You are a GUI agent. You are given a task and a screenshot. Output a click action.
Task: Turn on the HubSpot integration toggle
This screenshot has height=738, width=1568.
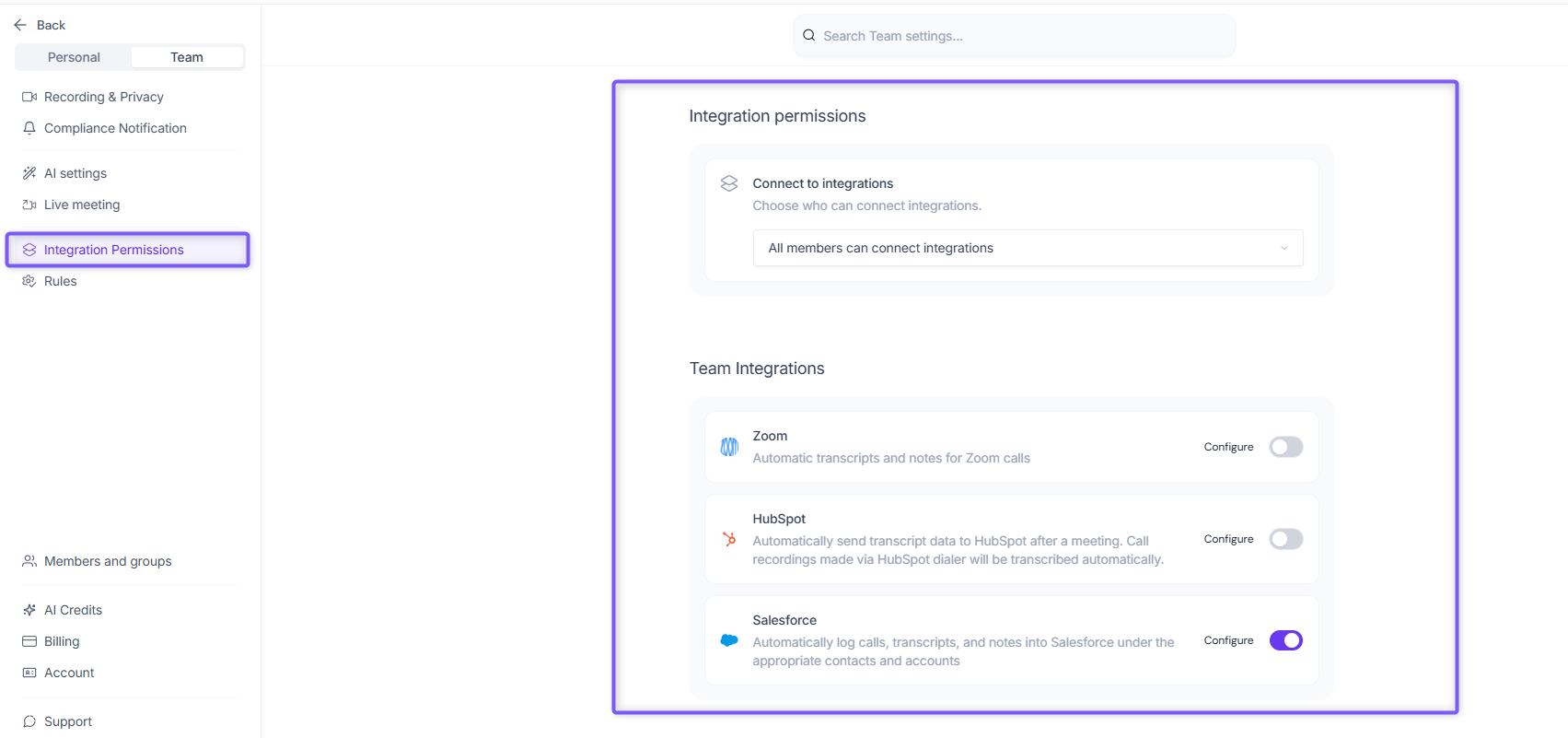(x=1286, y=539)
